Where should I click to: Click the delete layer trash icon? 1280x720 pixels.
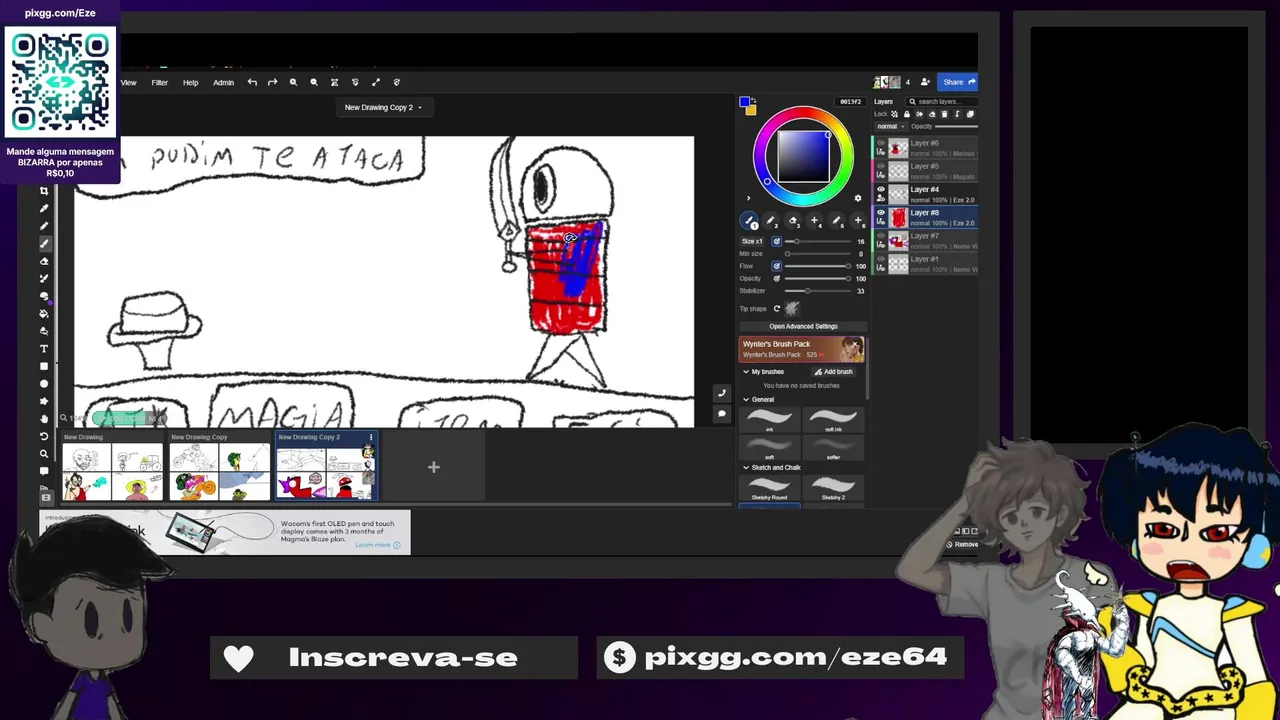coord(945,114)
